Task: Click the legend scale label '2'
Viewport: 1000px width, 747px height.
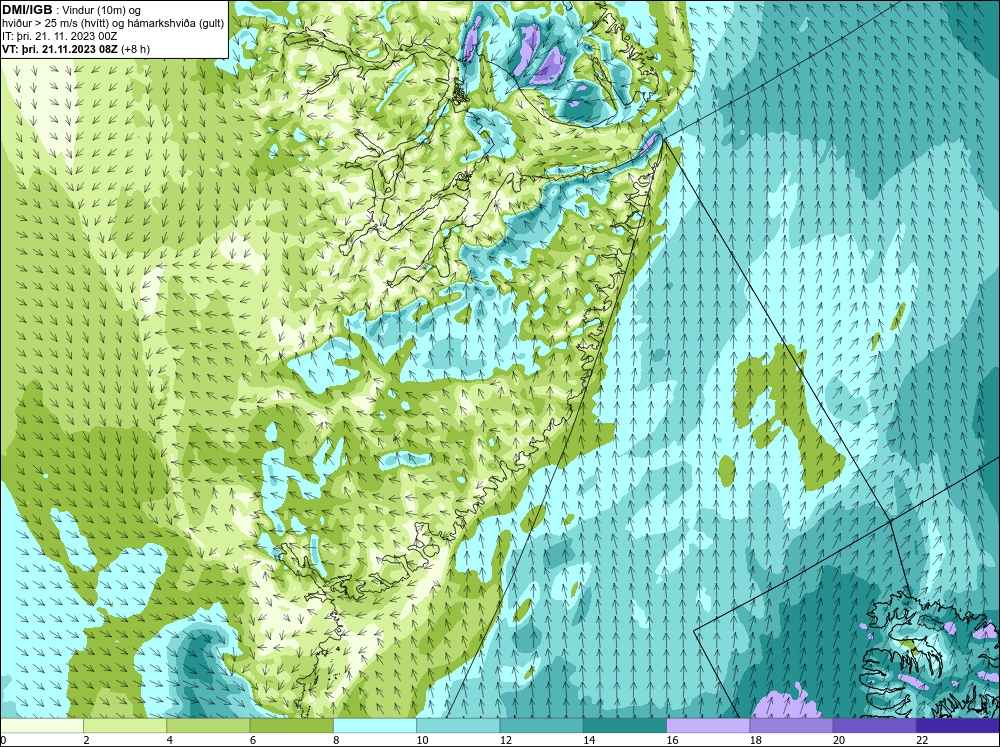Action: 87,740
